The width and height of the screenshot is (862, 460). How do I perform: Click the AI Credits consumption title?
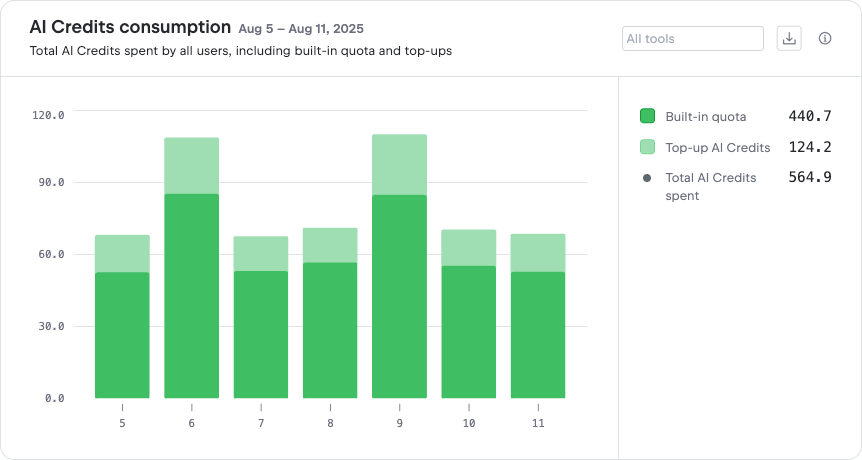tap(130, 27)
